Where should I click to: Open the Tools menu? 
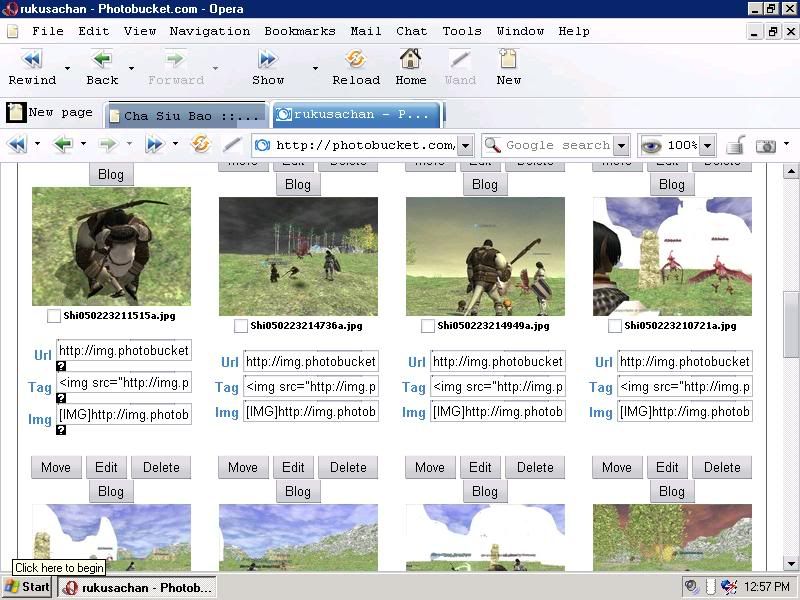[x=462, y=31]
